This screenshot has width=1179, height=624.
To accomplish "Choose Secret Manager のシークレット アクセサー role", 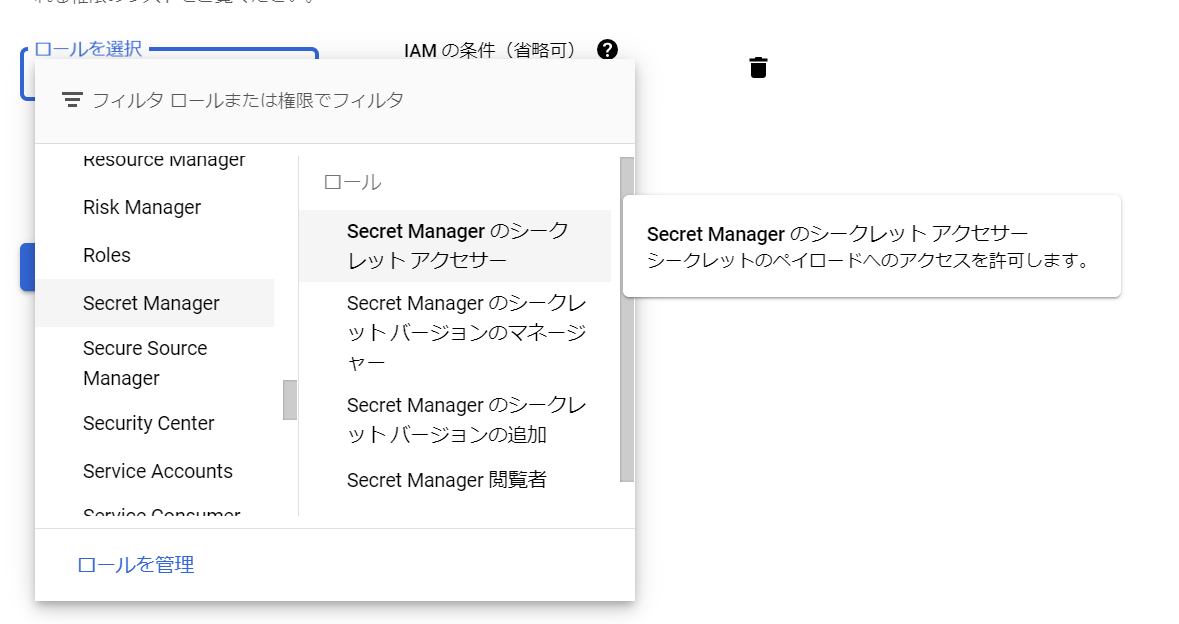I will pyautogui.click(x=455, y=246).
